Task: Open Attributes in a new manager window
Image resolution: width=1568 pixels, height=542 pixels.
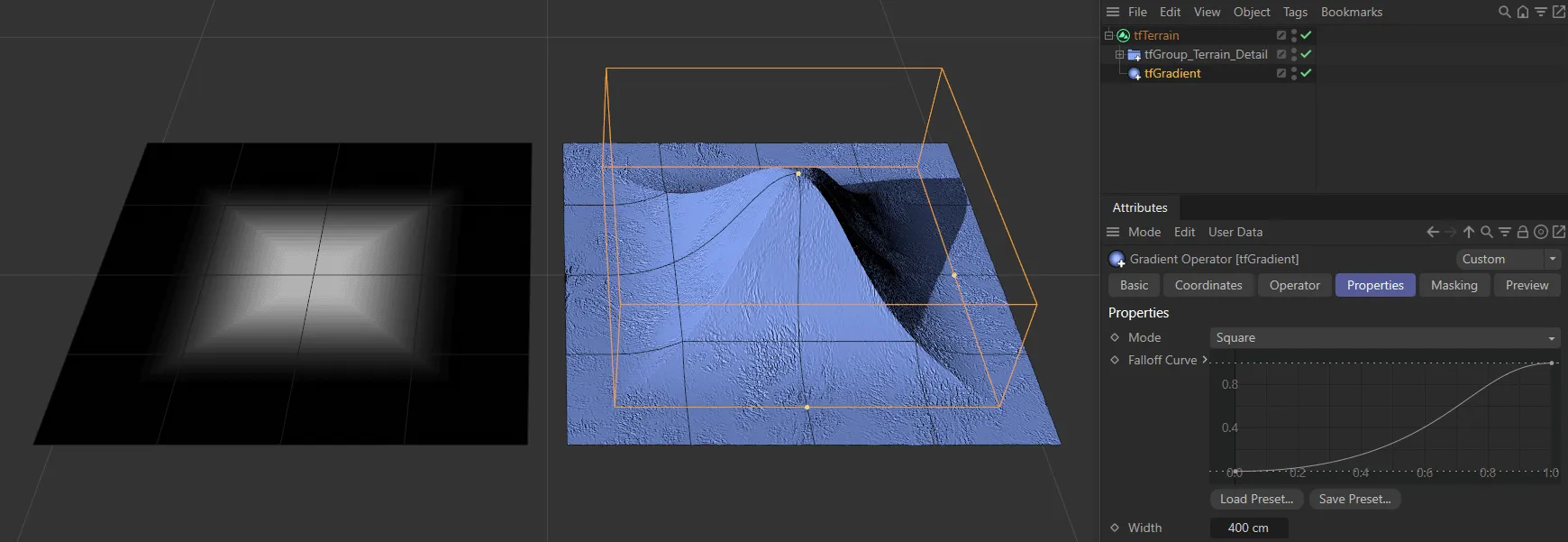Action: point(1559,232)
